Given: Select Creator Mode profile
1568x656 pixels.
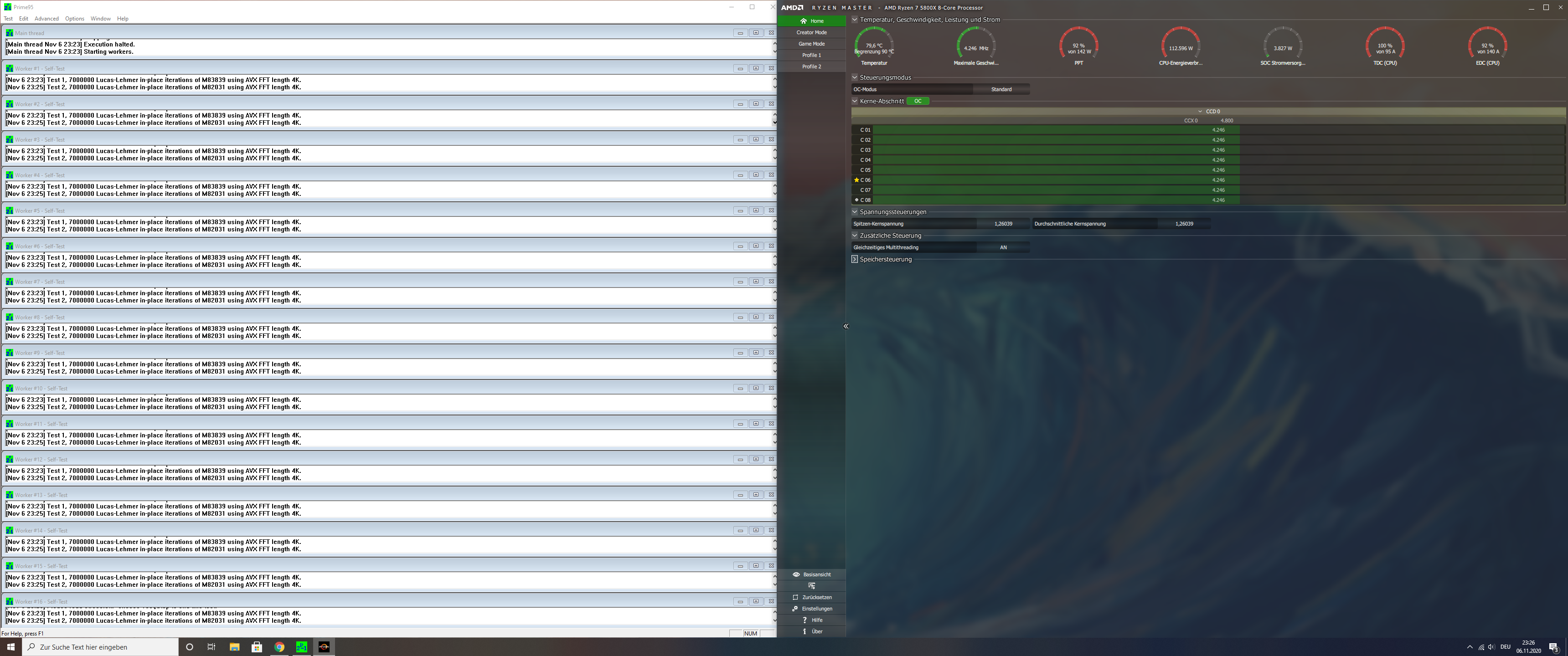Looking at the screenshot, I should click(811, 32).
